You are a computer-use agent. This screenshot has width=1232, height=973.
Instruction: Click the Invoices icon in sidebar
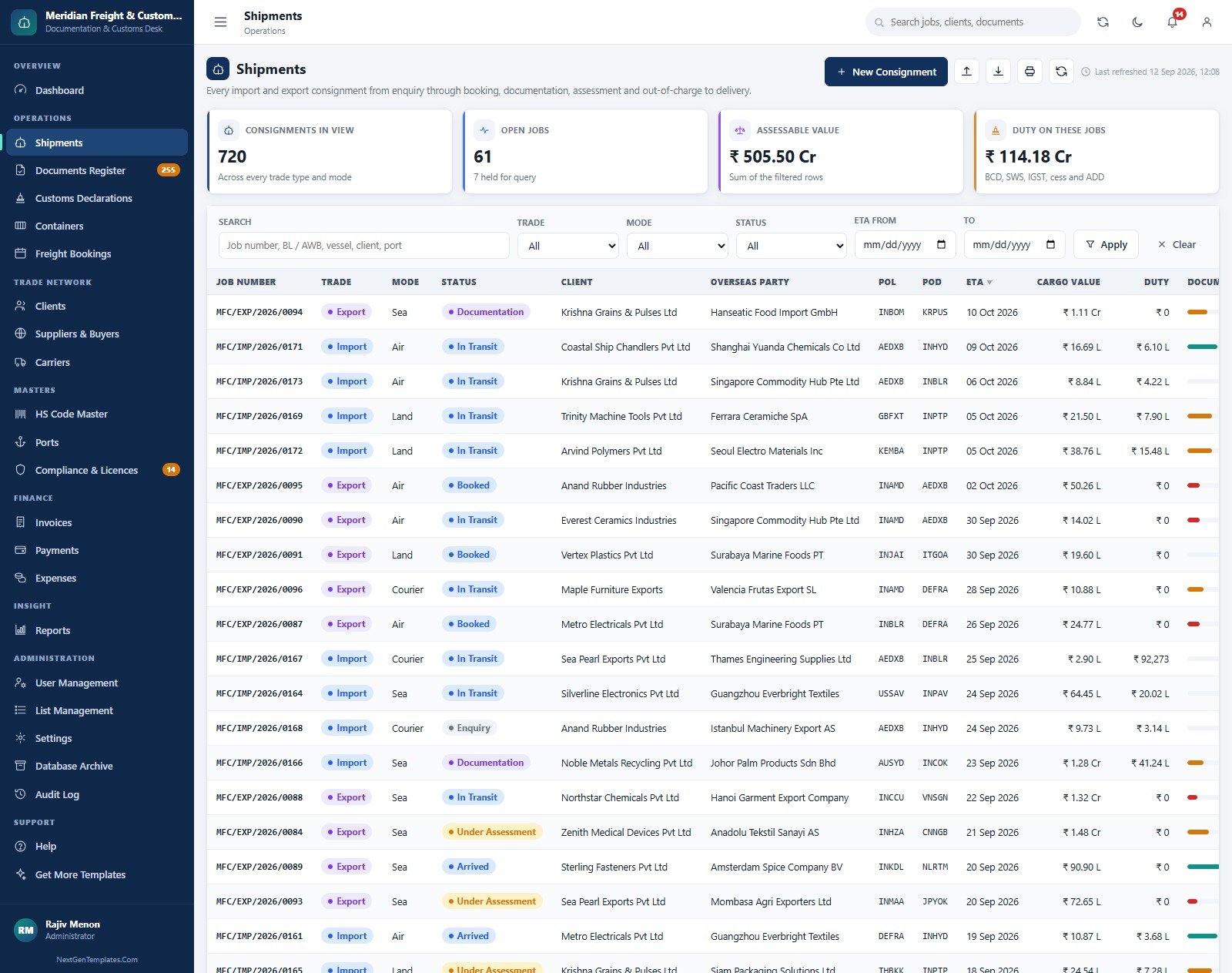point(21,522)
